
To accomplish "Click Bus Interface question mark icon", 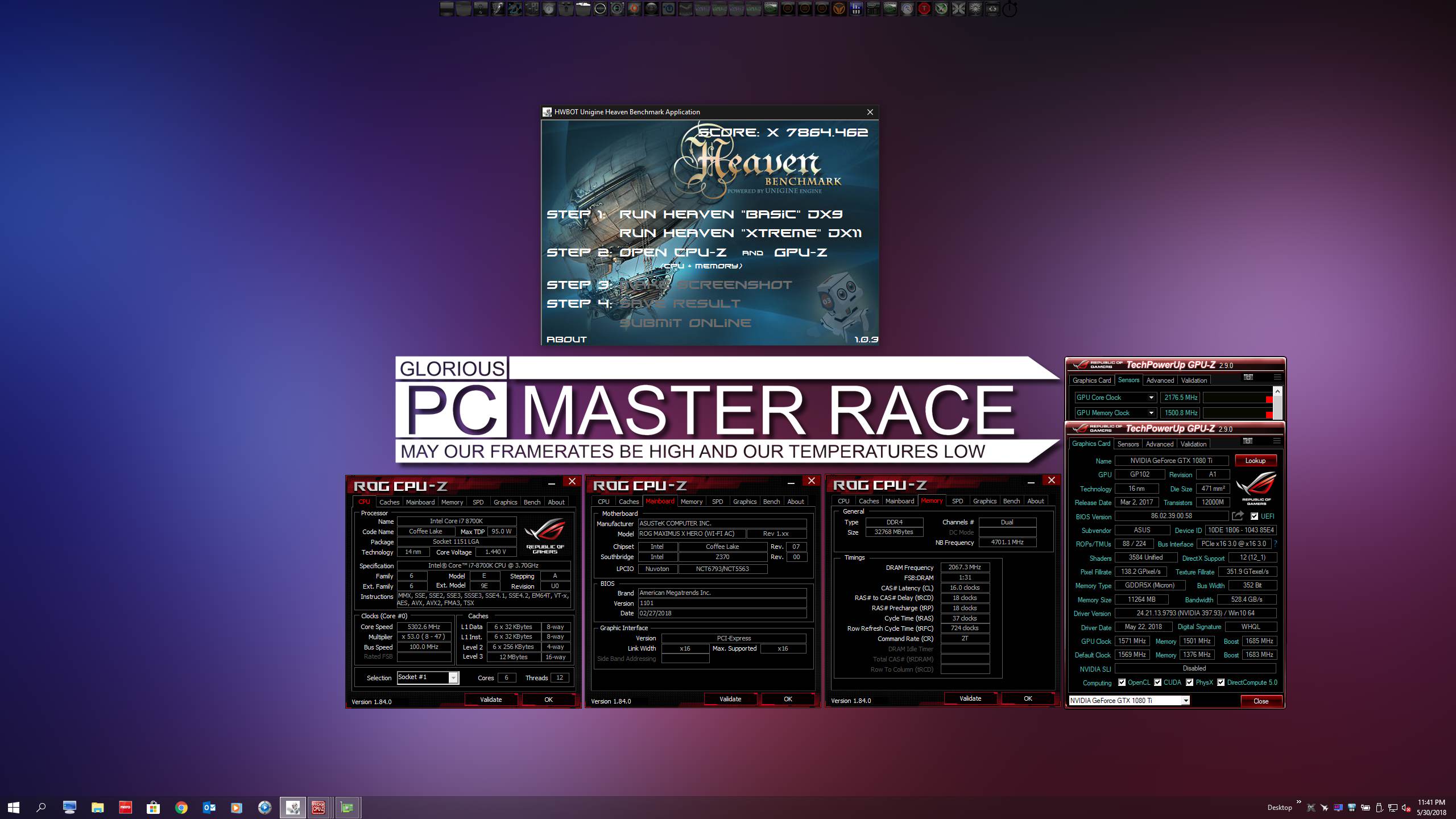I will (1276, 544).
